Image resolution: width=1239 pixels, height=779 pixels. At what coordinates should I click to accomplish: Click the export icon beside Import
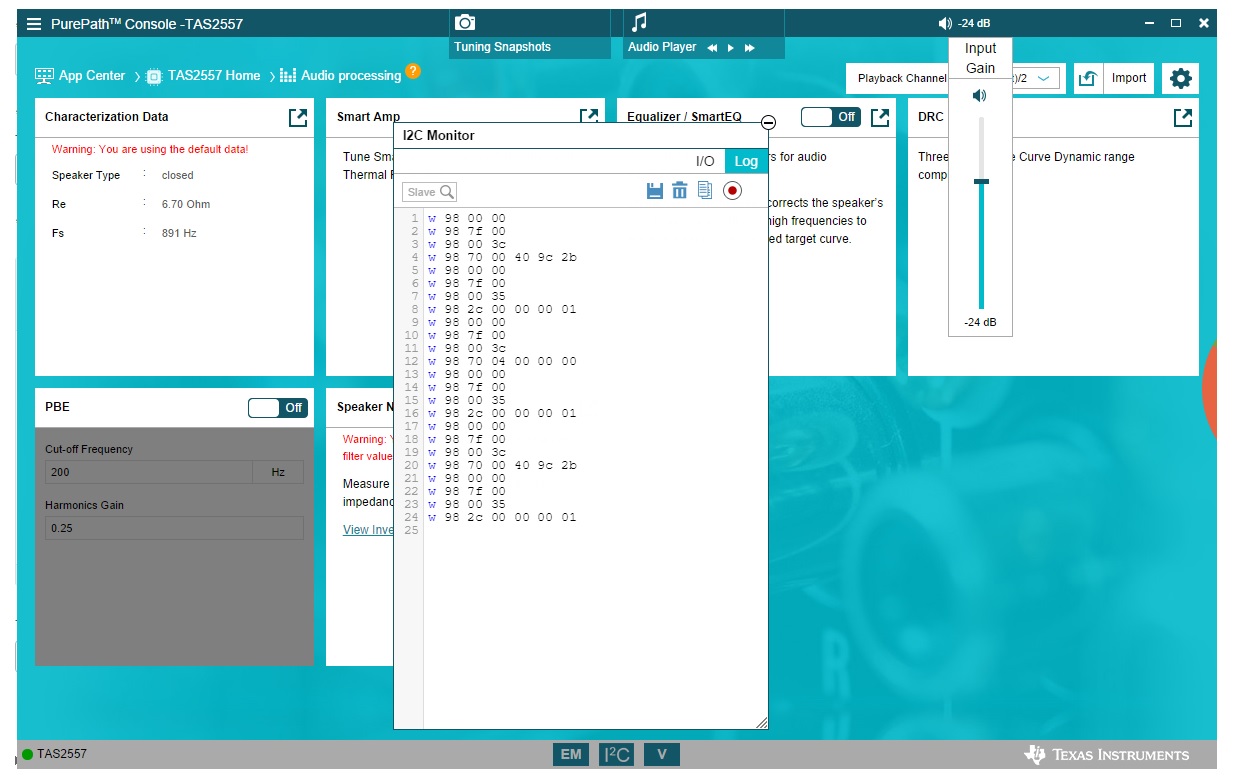(1088, 78)
